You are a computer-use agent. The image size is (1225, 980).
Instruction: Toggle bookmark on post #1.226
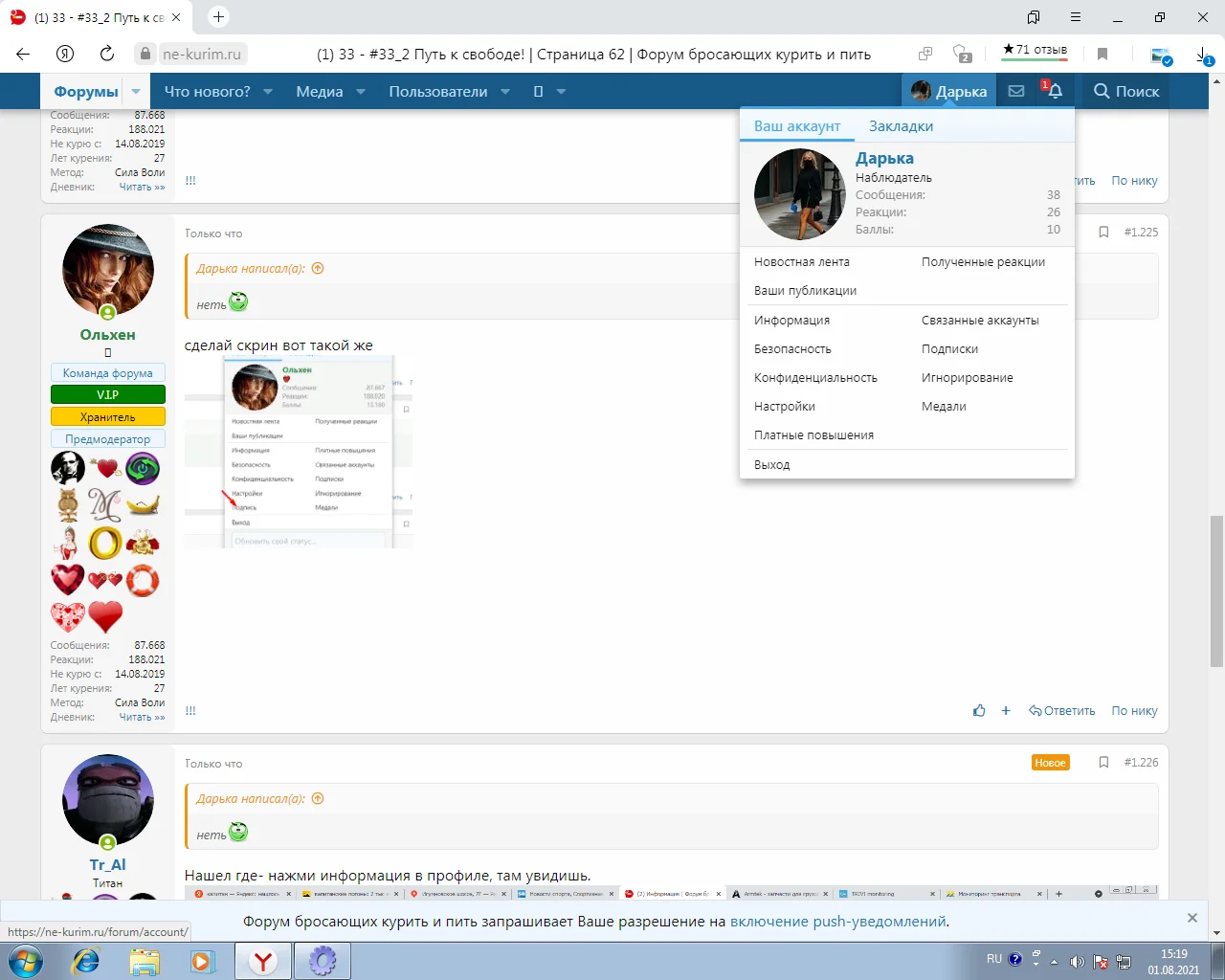1103,763
